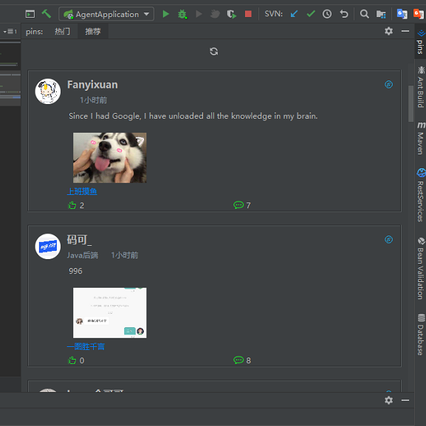Image resolution: width=426 pixels, height=426 pixels.
Task: Open the pins panel settings gear
Action: [x=389, y=31]
